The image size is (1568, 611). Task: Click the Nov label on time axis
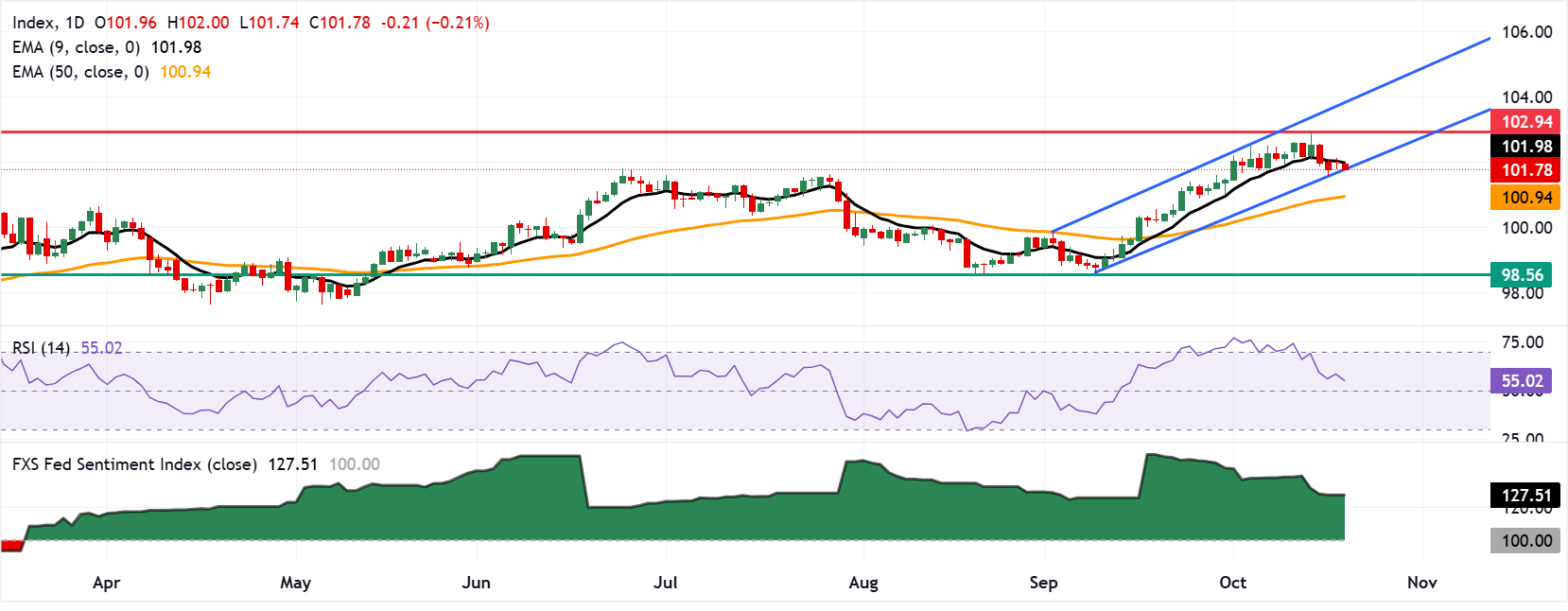click(1422, 583)
